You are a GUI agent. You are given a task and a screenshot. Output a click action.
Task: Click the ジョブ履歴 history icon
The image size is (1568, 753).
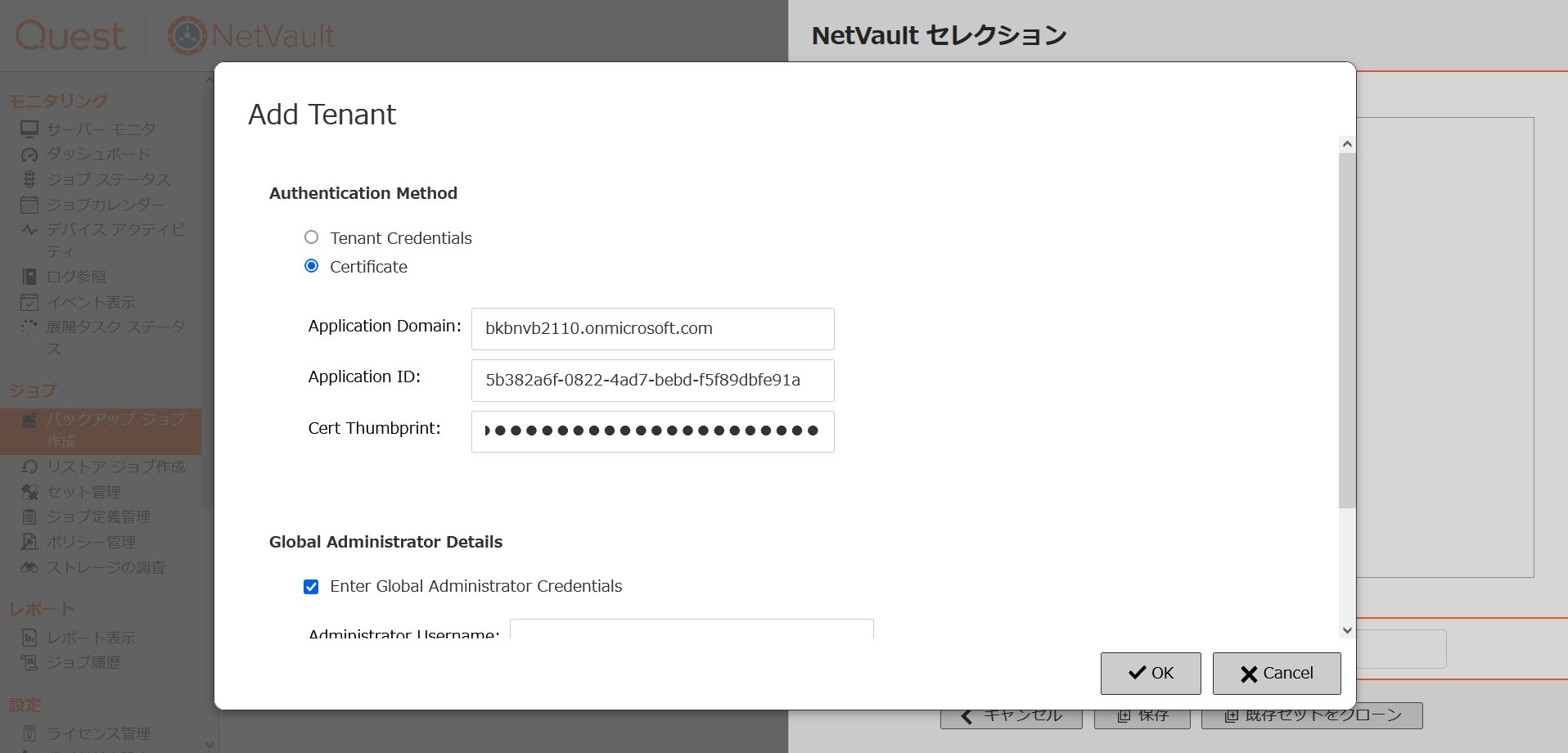[x=29, y=662]
